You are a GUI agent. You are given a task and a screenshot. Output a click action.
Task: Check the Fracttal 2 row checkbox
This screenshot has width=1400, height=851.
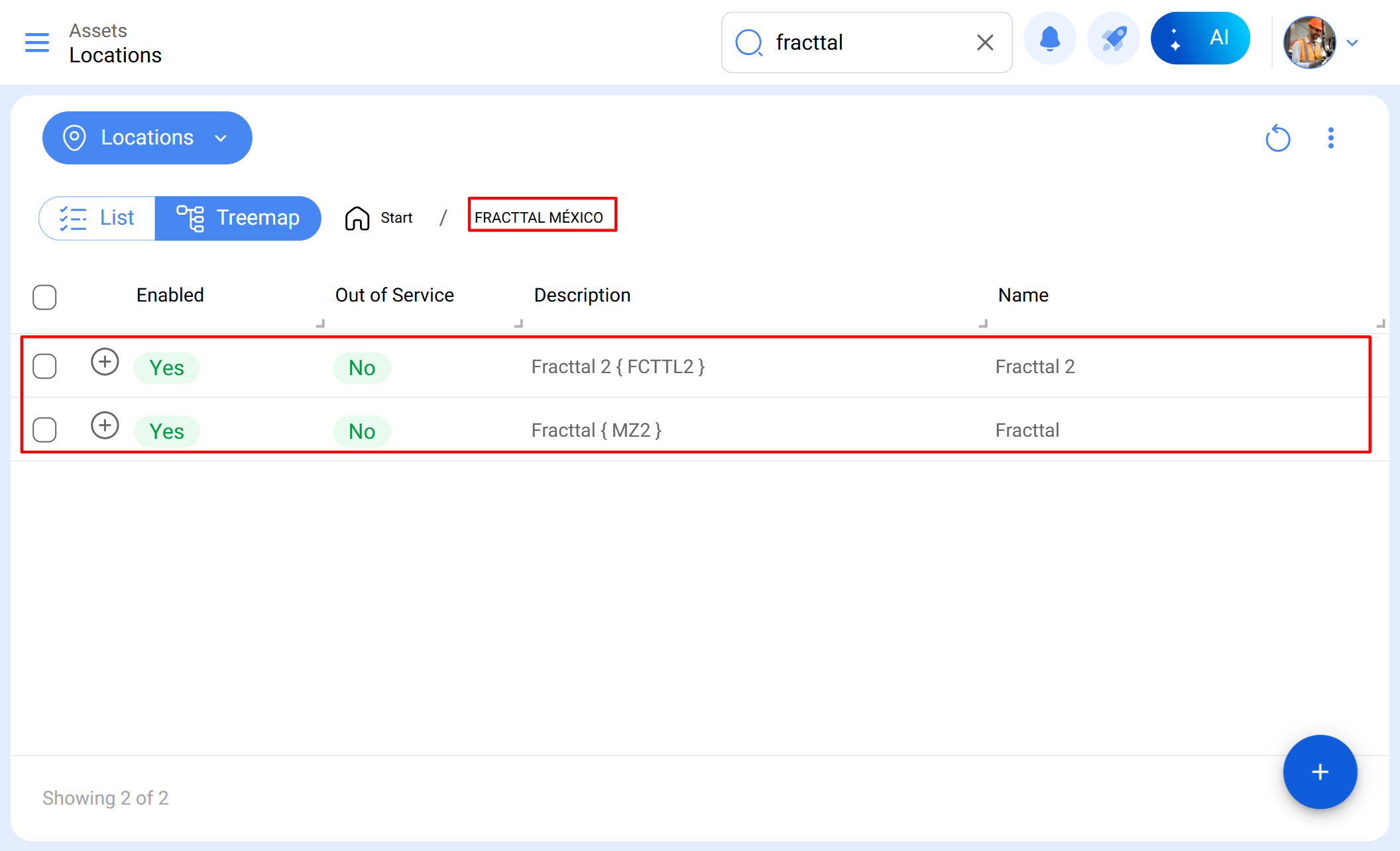pos(44,367)
